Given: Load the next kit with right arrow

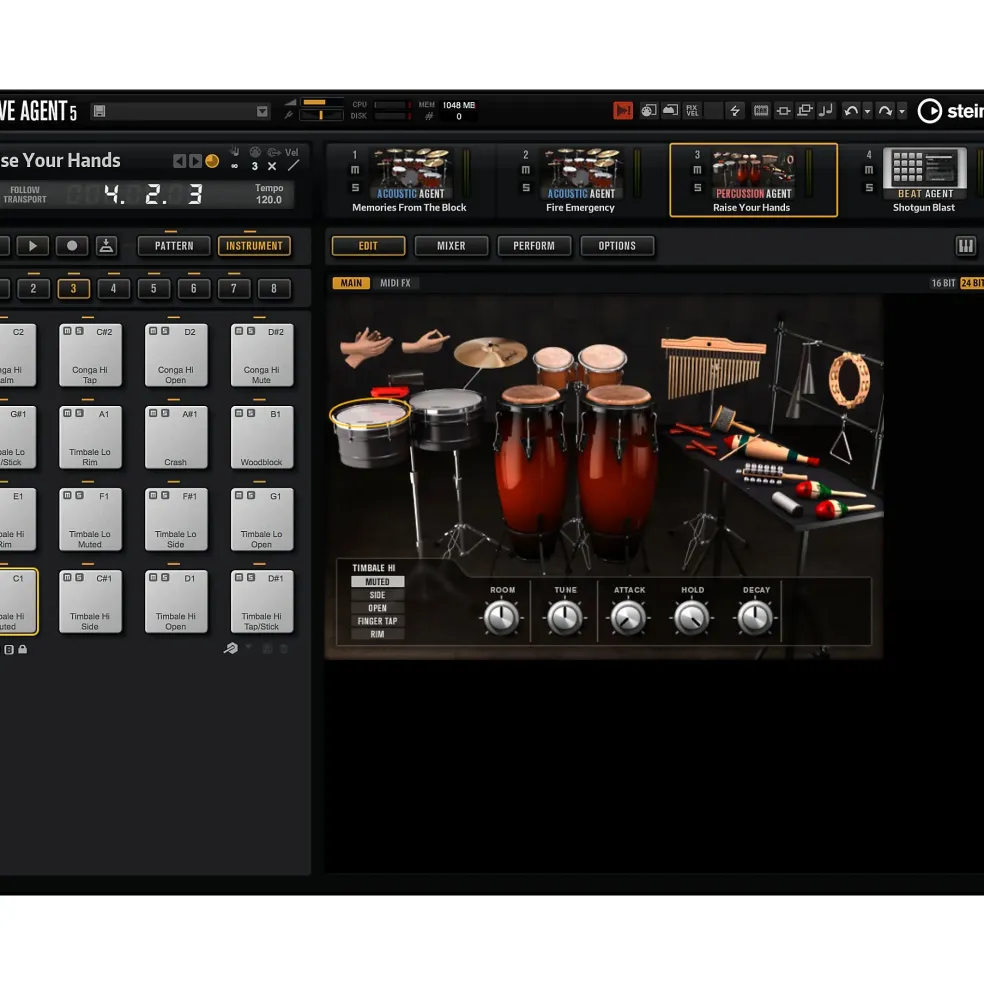Looking at the screenshot, I should pos(195,161).
